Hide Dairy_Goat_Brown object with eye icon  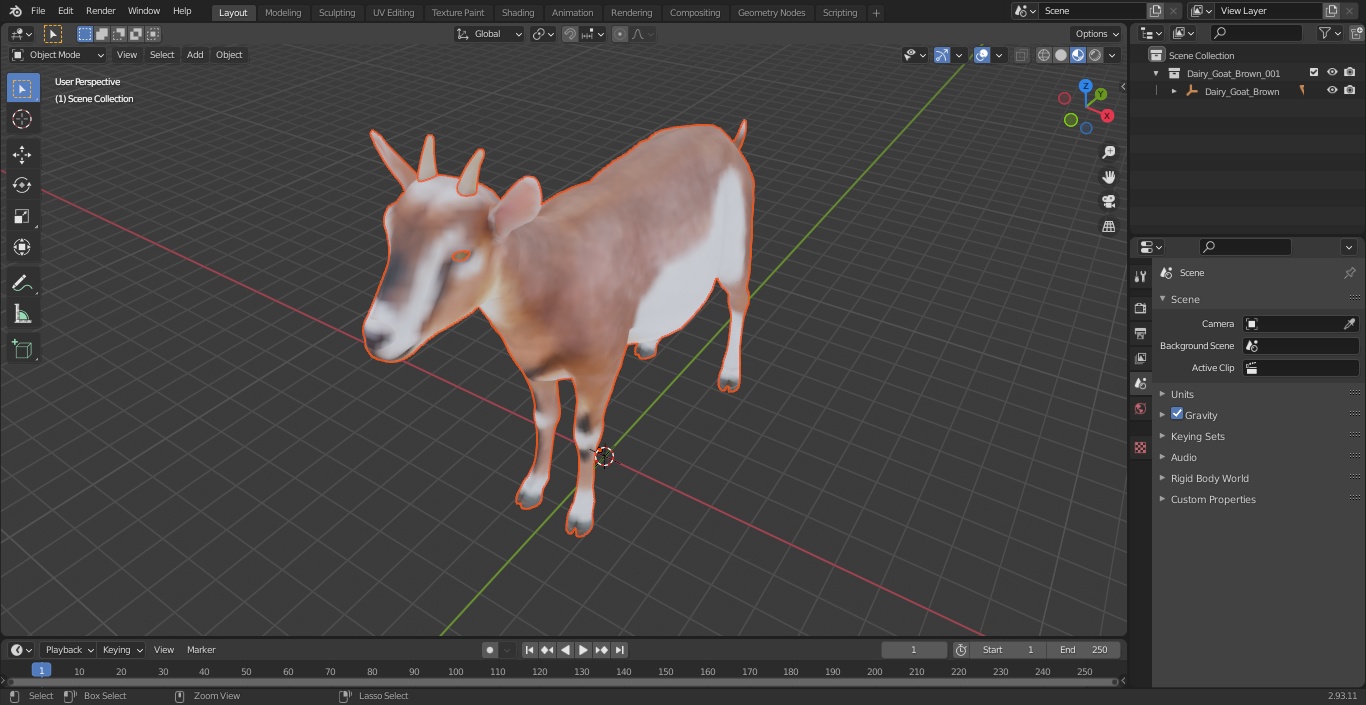[x=1332, y=91]
